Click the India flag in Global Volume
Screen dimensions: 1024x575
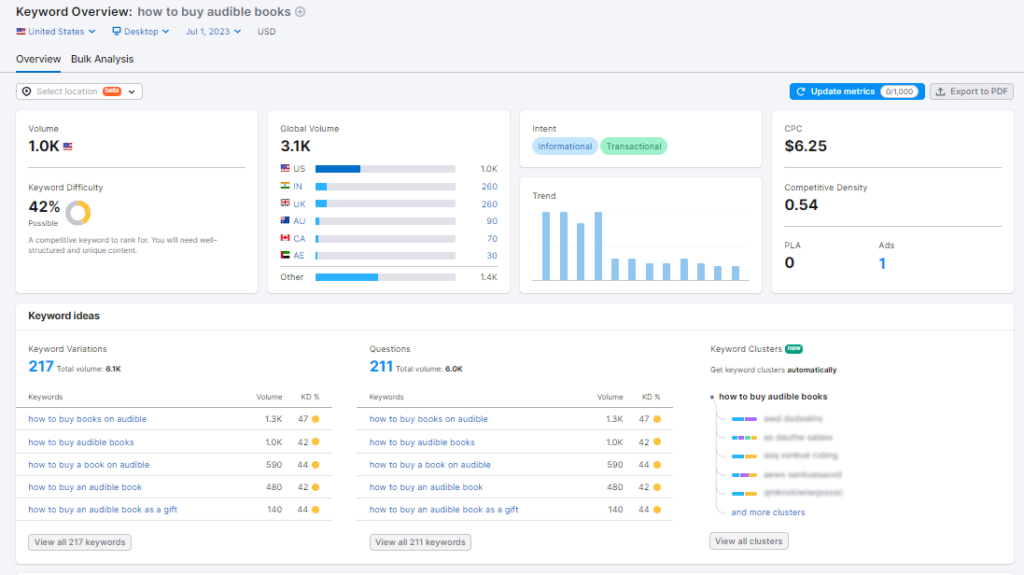(285, 186)
